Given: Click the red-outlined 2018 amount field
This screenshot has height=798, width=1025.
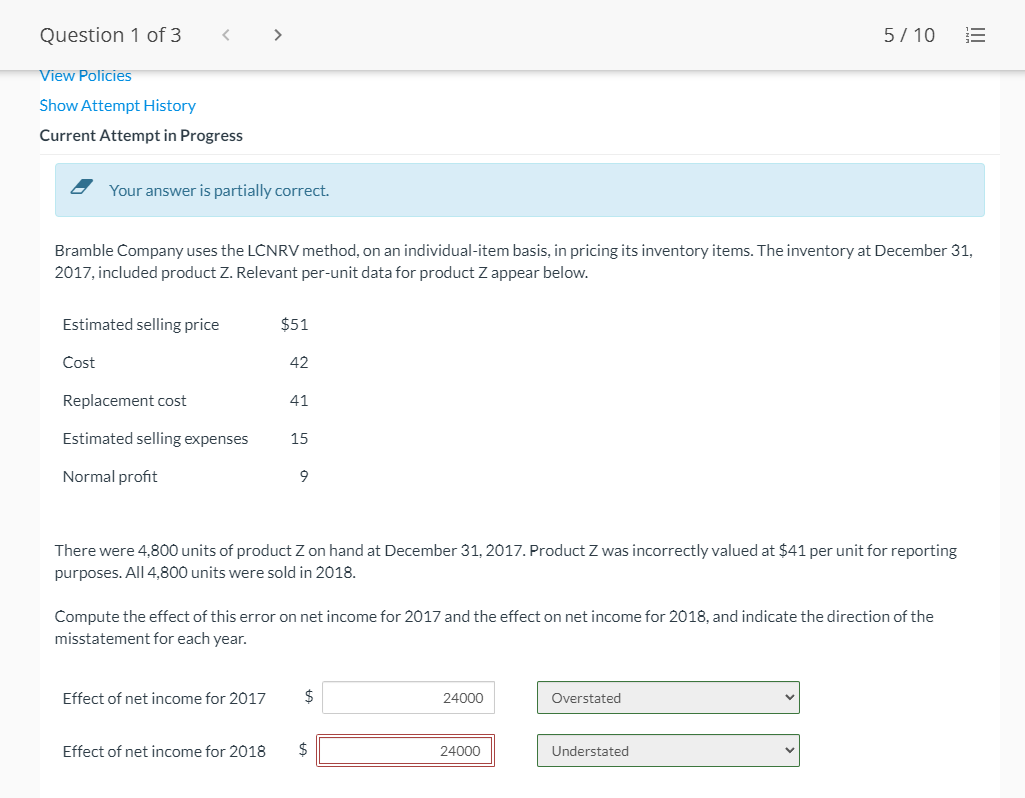Looking at the screenshot, I should coord(405,750).
